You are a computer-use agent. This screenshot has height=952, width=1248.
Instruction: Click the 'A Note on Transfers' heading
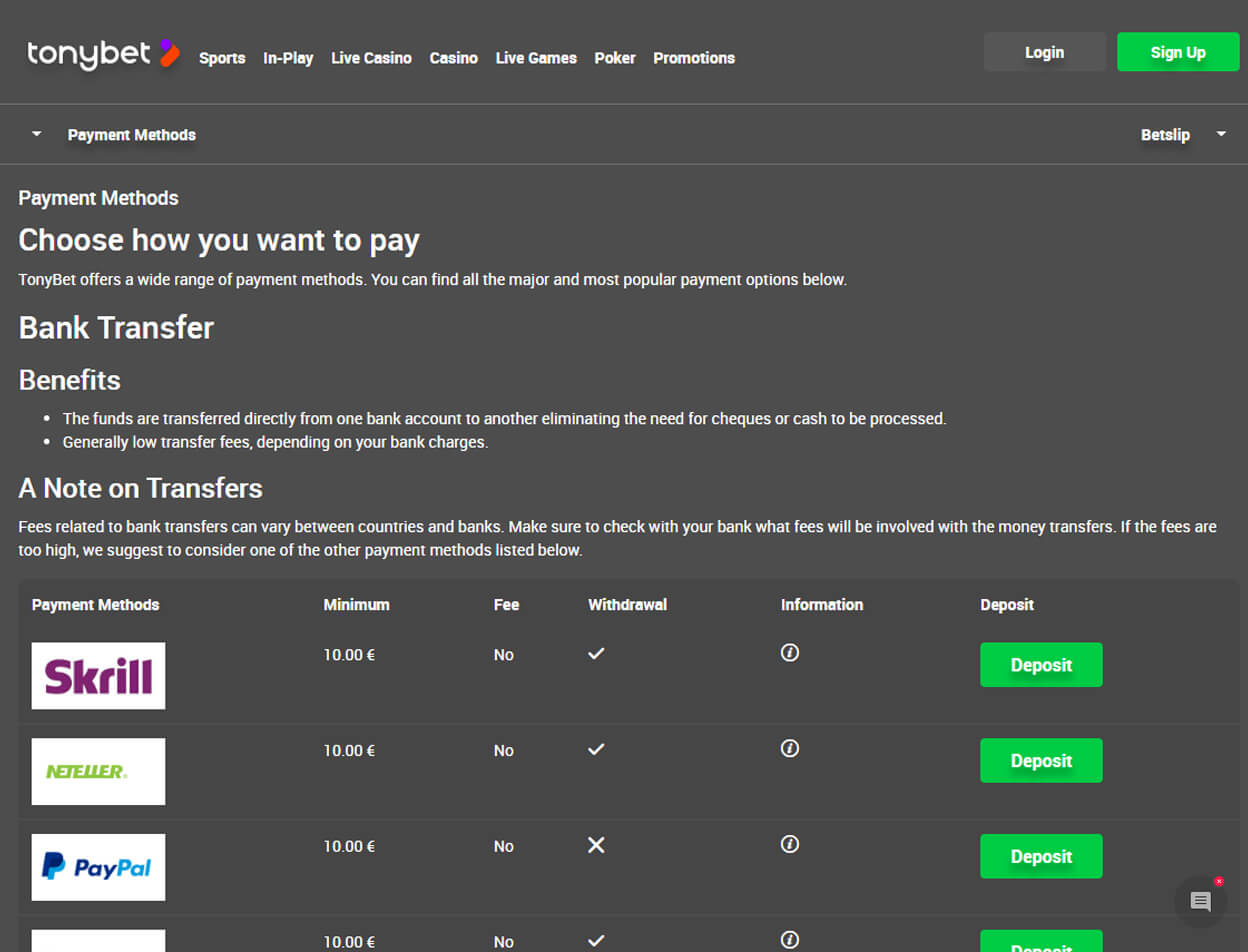click(141, 488)
